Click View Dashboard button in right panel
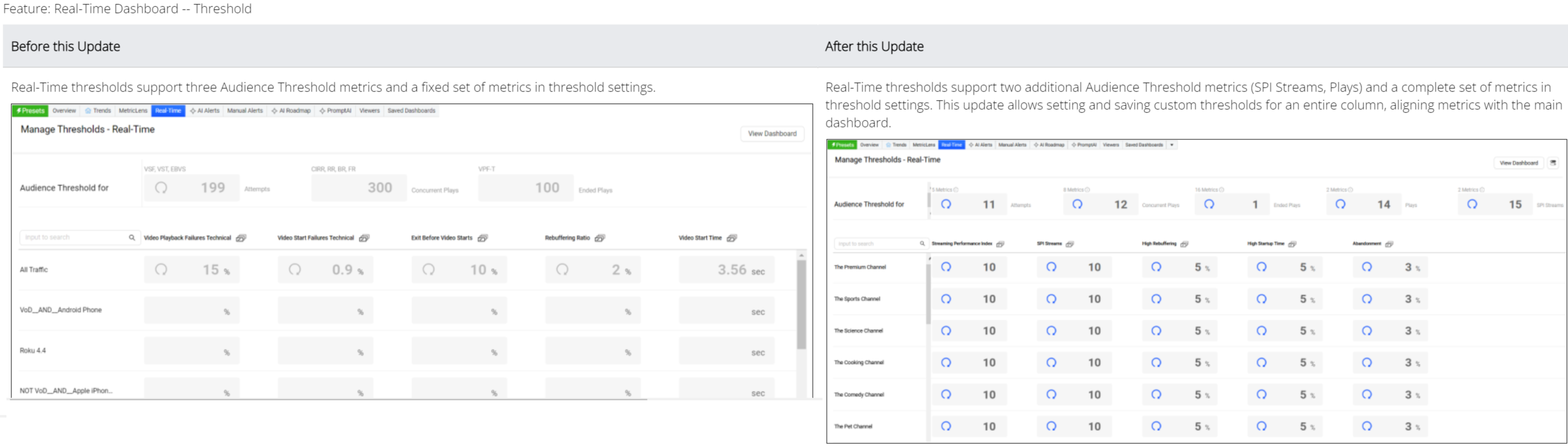This screenshot has height=446, width=1568. coord(1518,163)
